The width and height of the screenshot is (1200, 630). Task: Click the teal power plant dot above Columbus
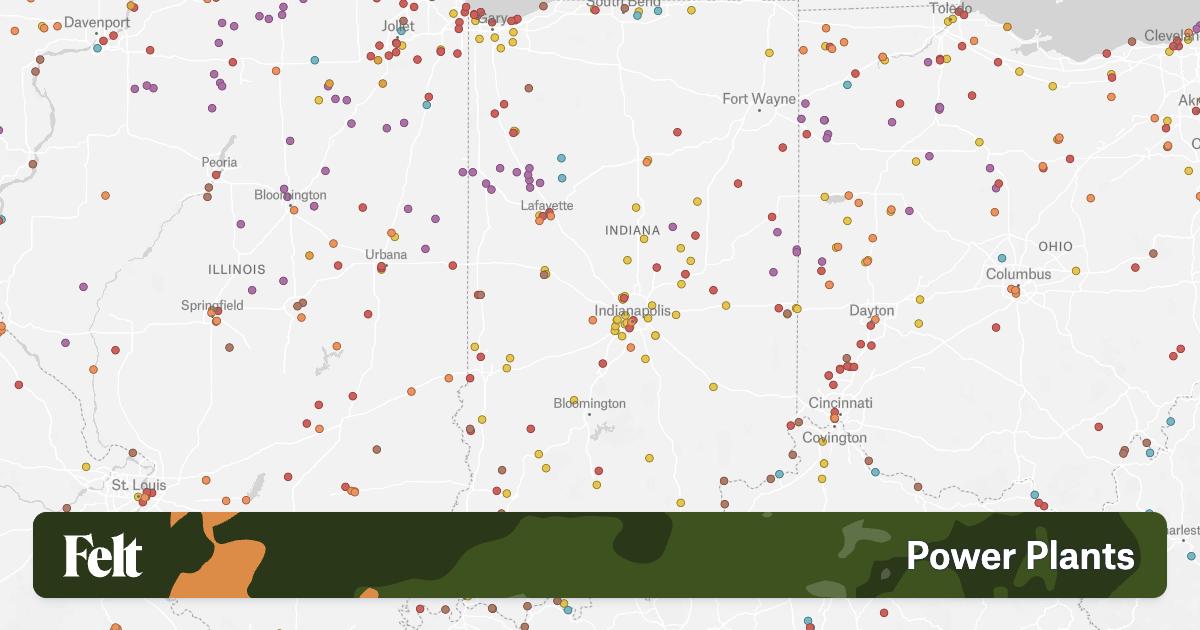tap(1001, 258)
